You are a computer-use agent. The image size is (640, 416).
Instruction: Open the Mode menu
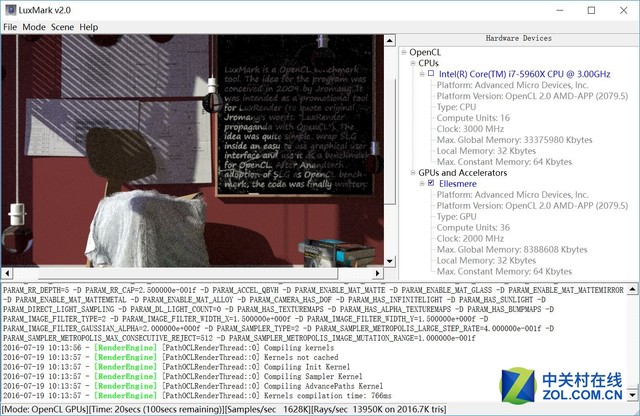point(34,27)
